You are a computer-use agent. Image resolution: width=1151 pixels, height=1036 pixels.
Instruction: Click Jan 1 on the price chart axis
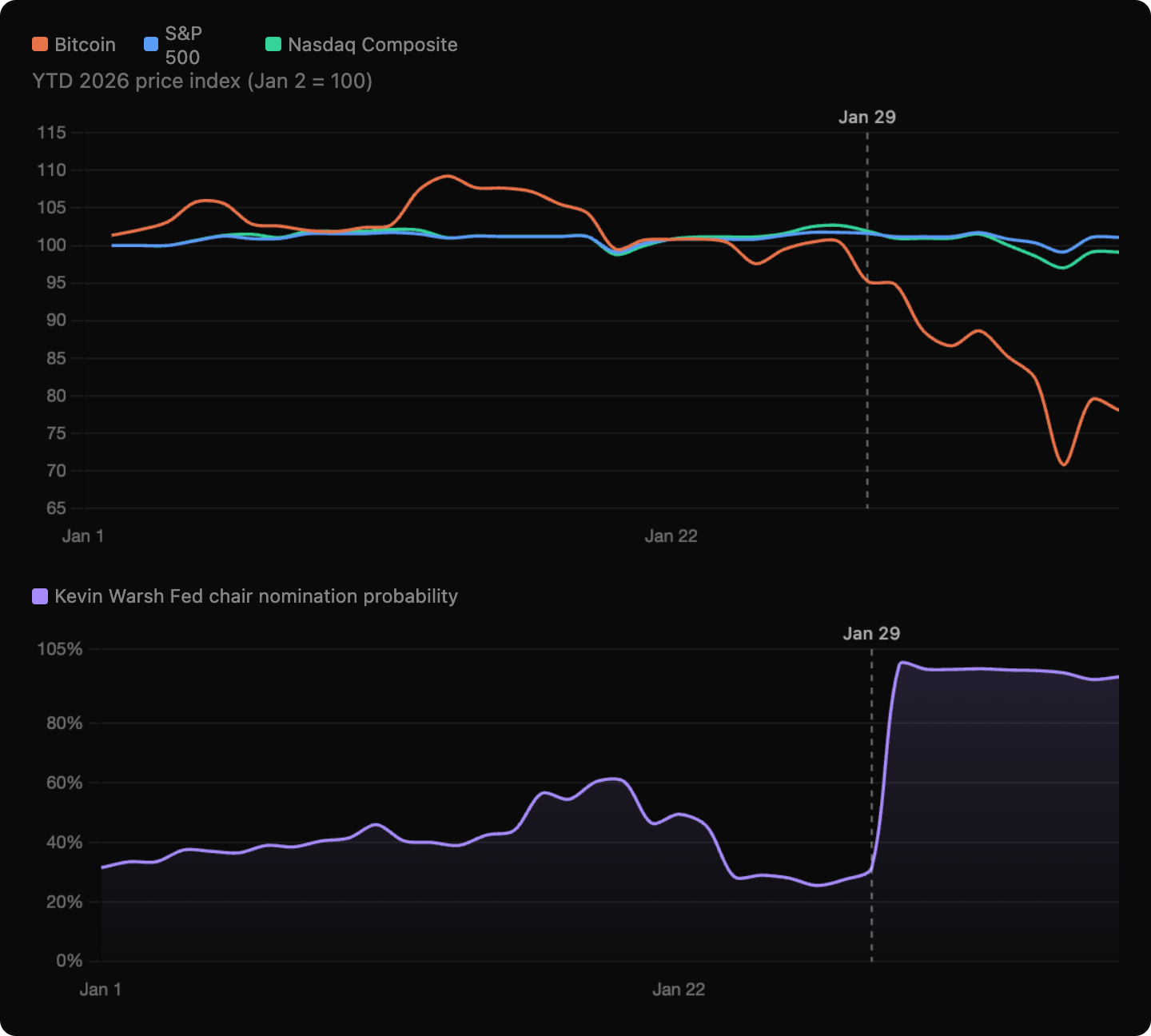click(x=83, y=536)
